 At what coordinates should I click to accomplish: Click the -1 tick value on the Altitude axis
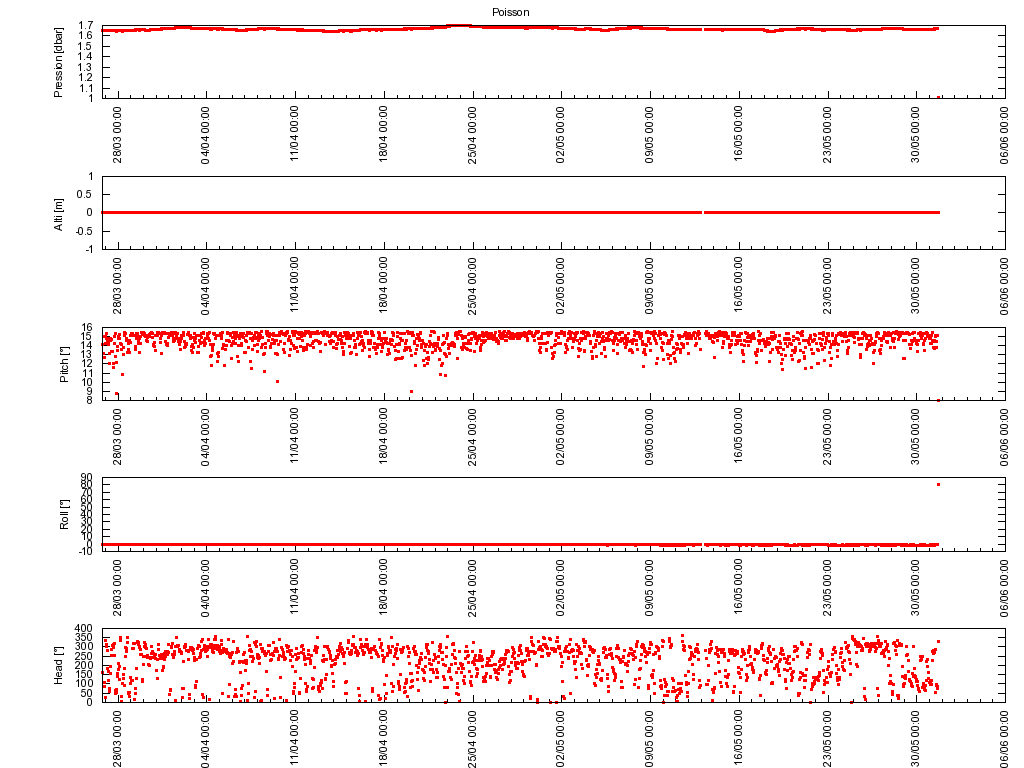pos(90,249)
